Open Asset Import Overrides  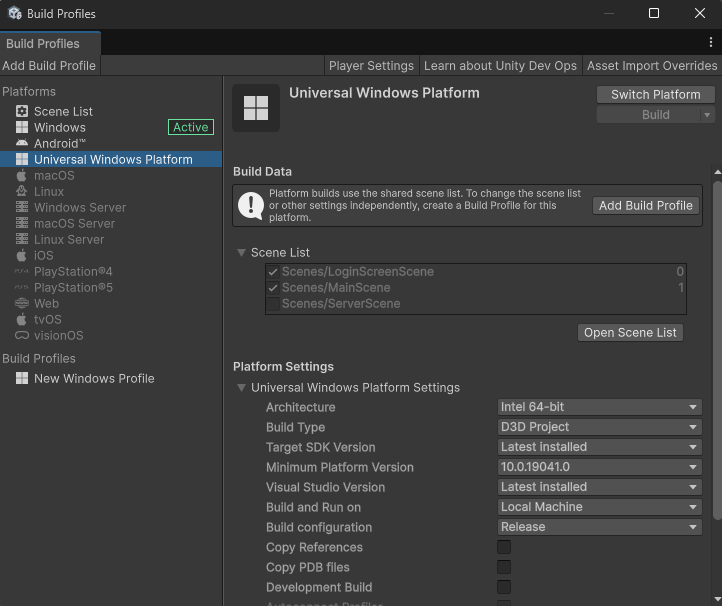point(652,66)
